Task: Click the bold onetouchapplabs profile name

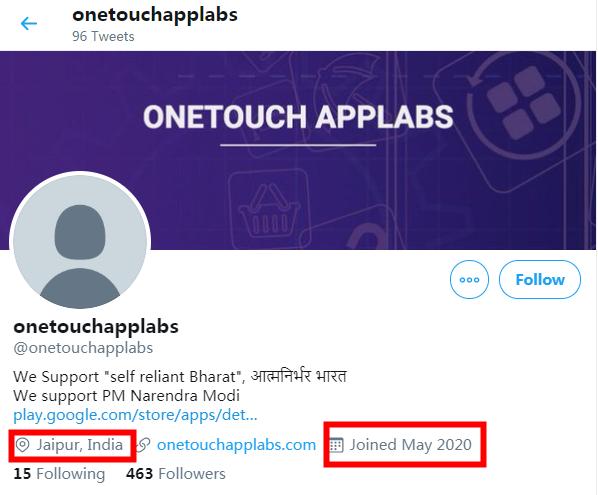Action: coord(96,327)
